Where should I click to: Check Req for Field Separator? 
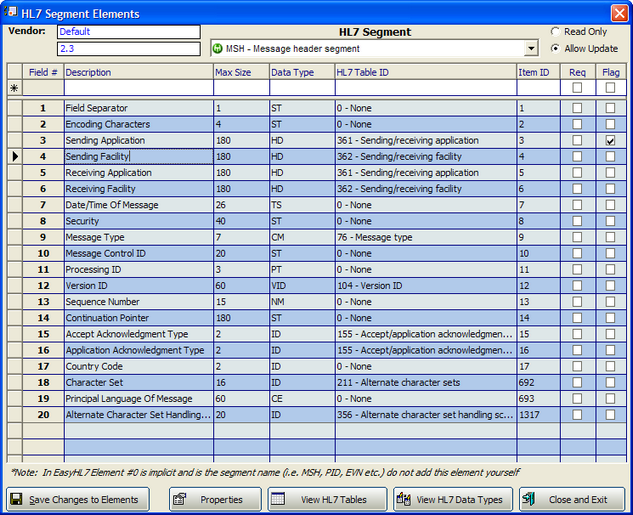577,108
